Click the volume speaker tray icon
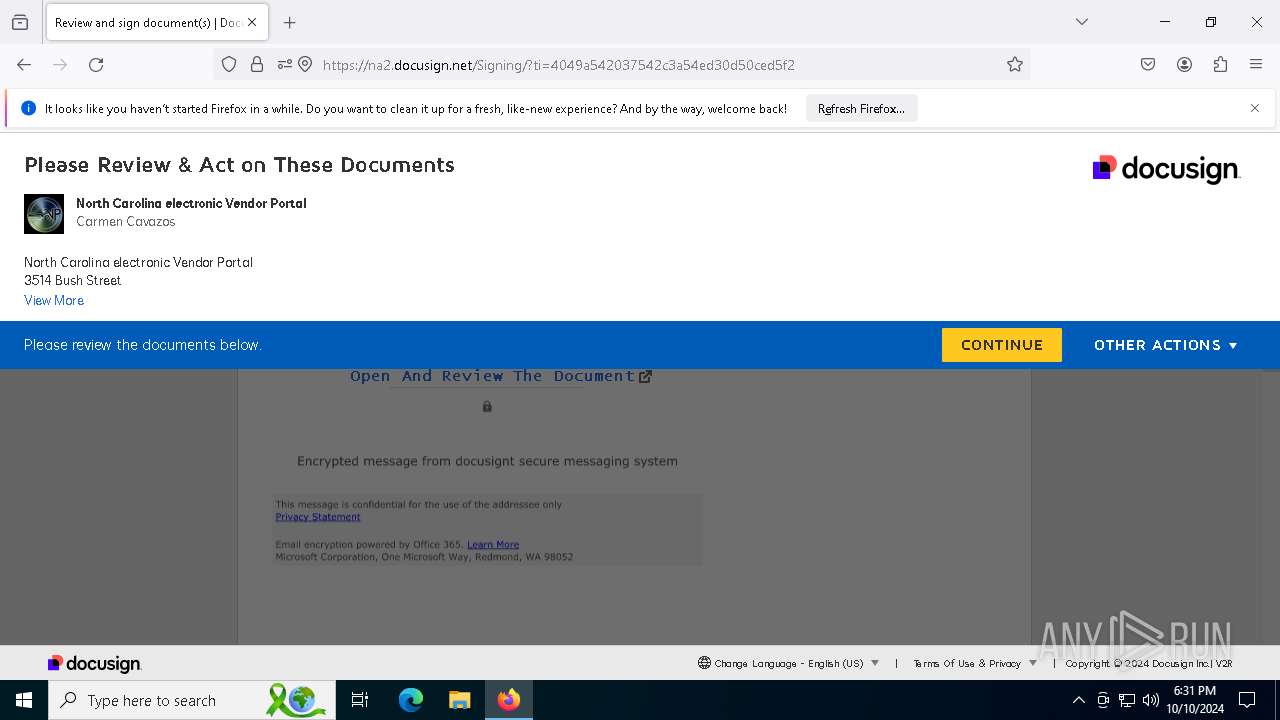Screen dimensions: 1280x720 (1151, 700)
